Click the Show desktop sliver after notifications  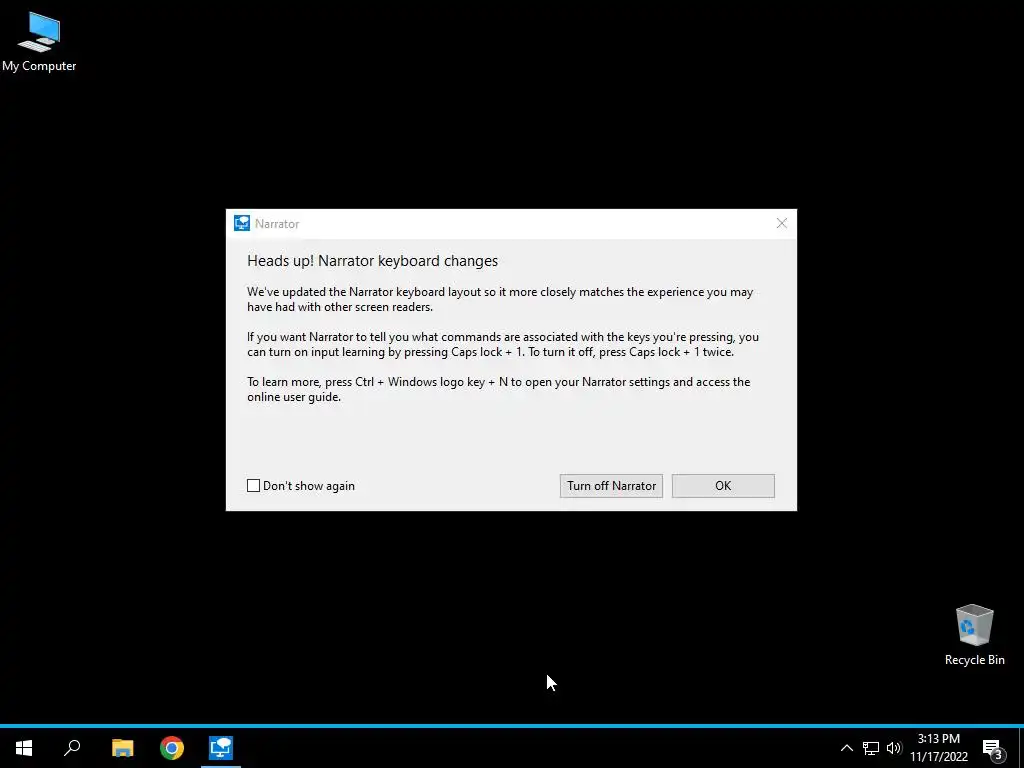click(x=1021, y=748)
